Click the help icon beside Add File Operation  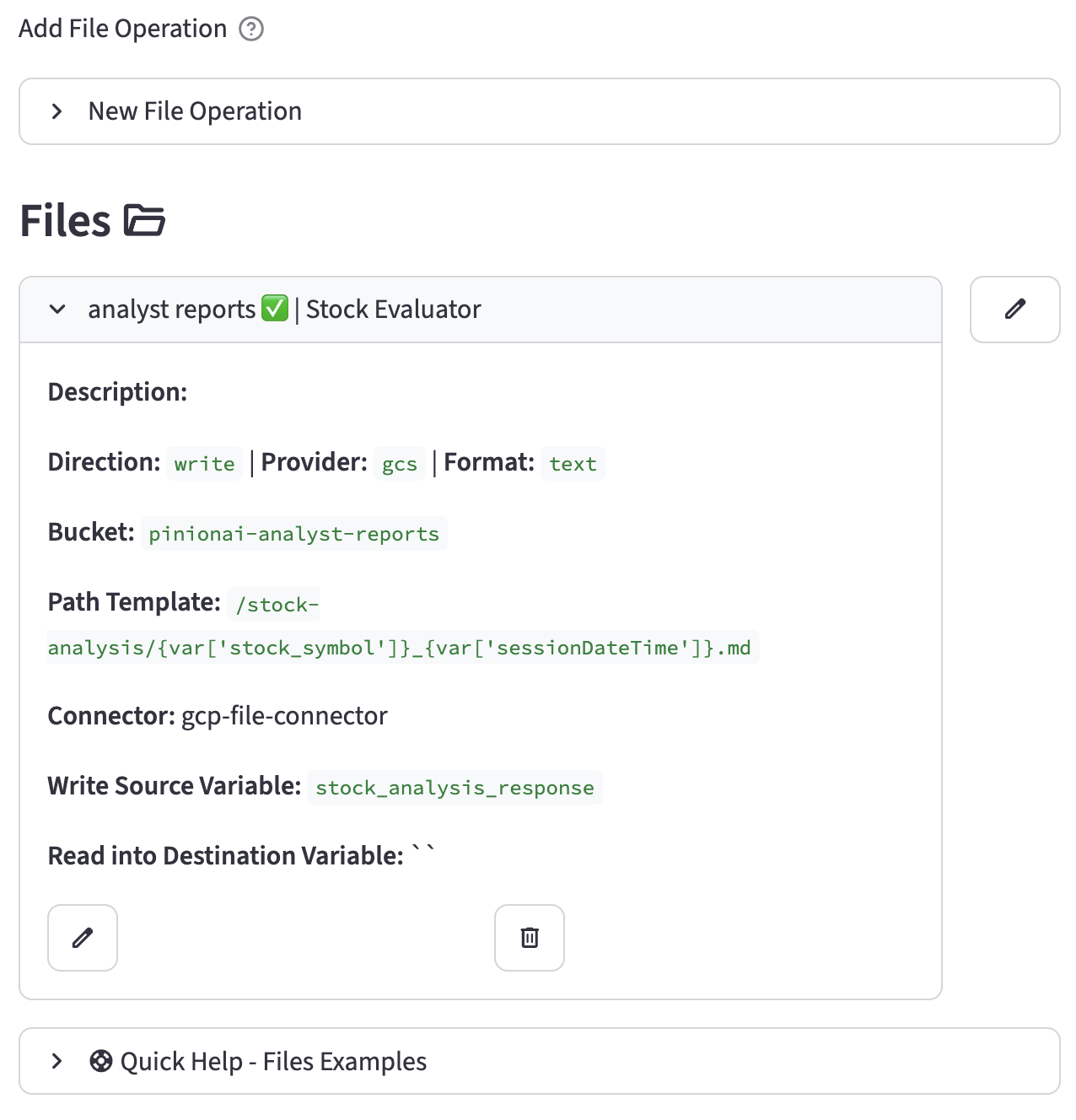pos(251,30)
